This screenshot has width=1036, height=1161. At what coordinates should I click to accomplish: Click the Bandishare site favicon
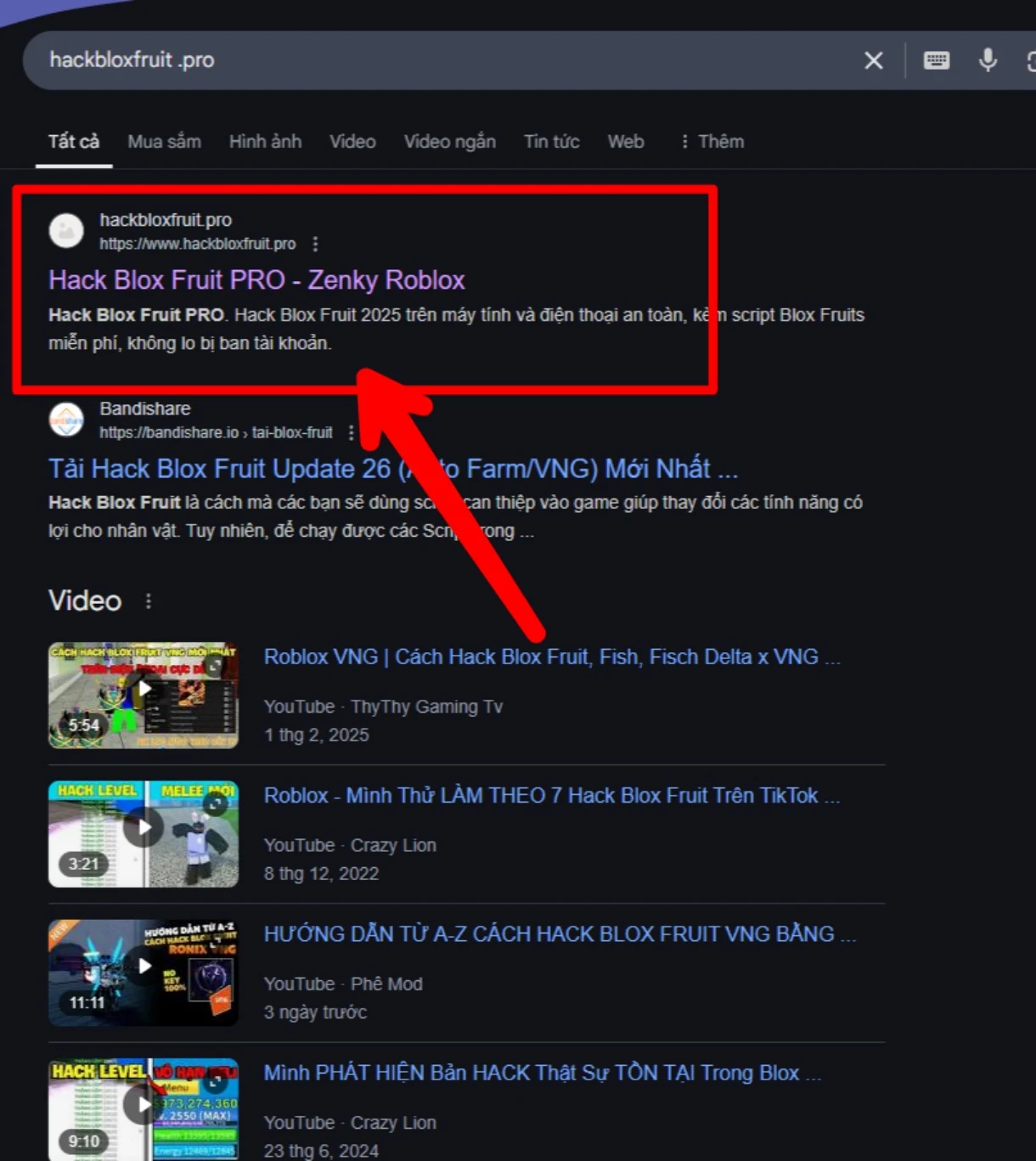[x=66, y=420]
